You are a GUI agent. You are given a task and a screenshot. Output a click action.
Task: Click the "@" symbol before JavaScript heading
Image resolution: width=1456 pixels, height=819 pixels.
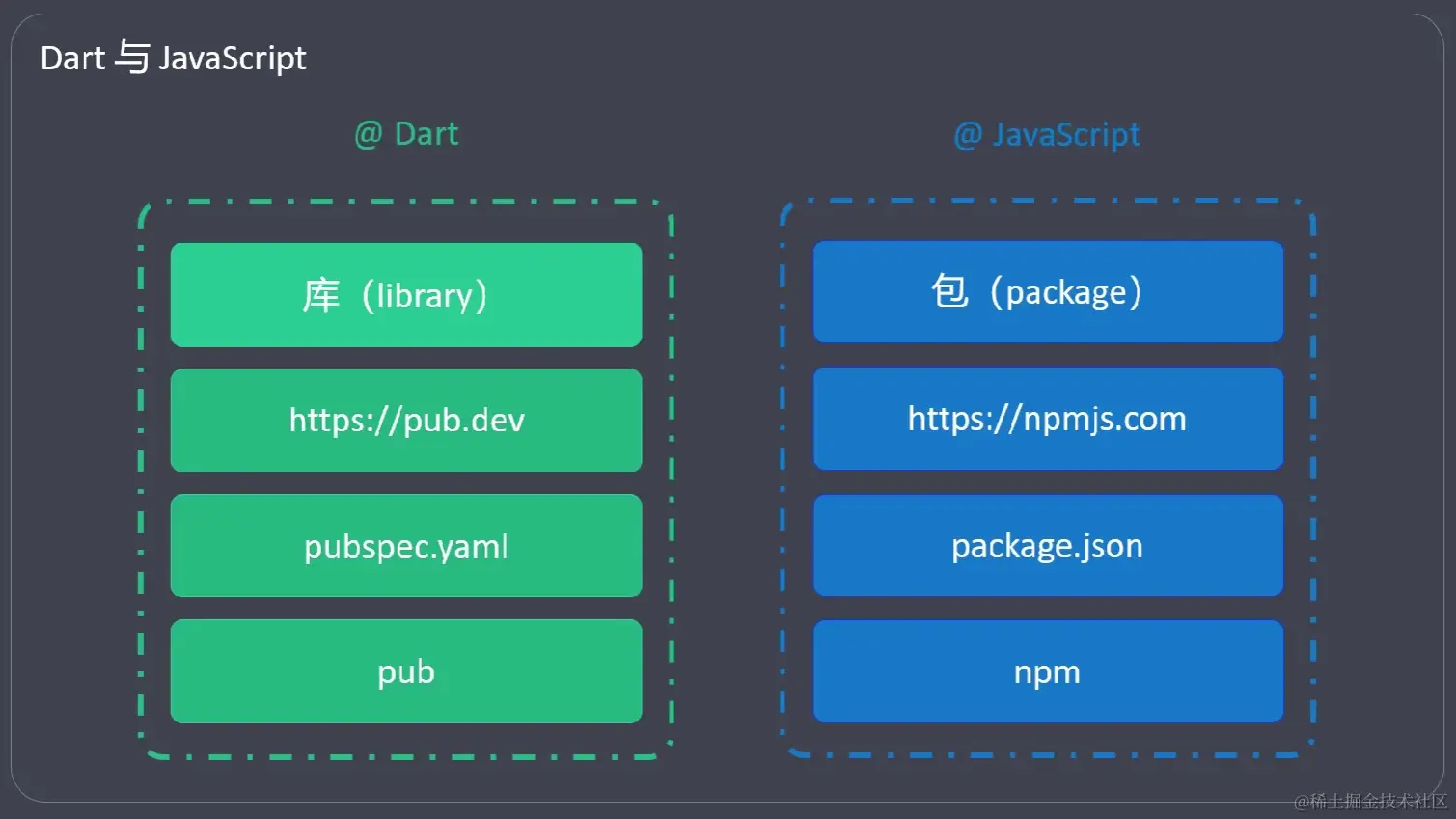pos(968,135)
